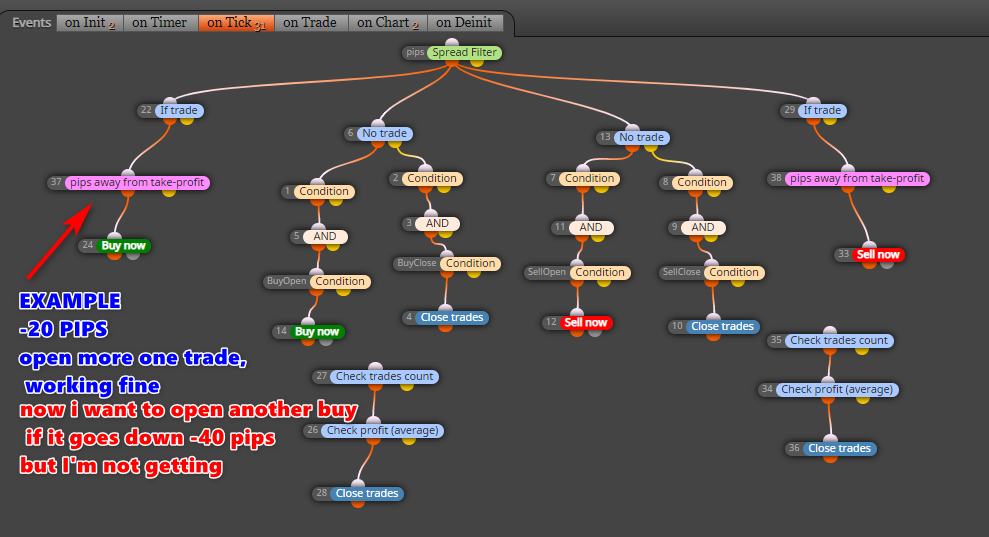Click yellow connector of AND block 3
The height and width of the screenshot is (537, 989).
point(445,233)
